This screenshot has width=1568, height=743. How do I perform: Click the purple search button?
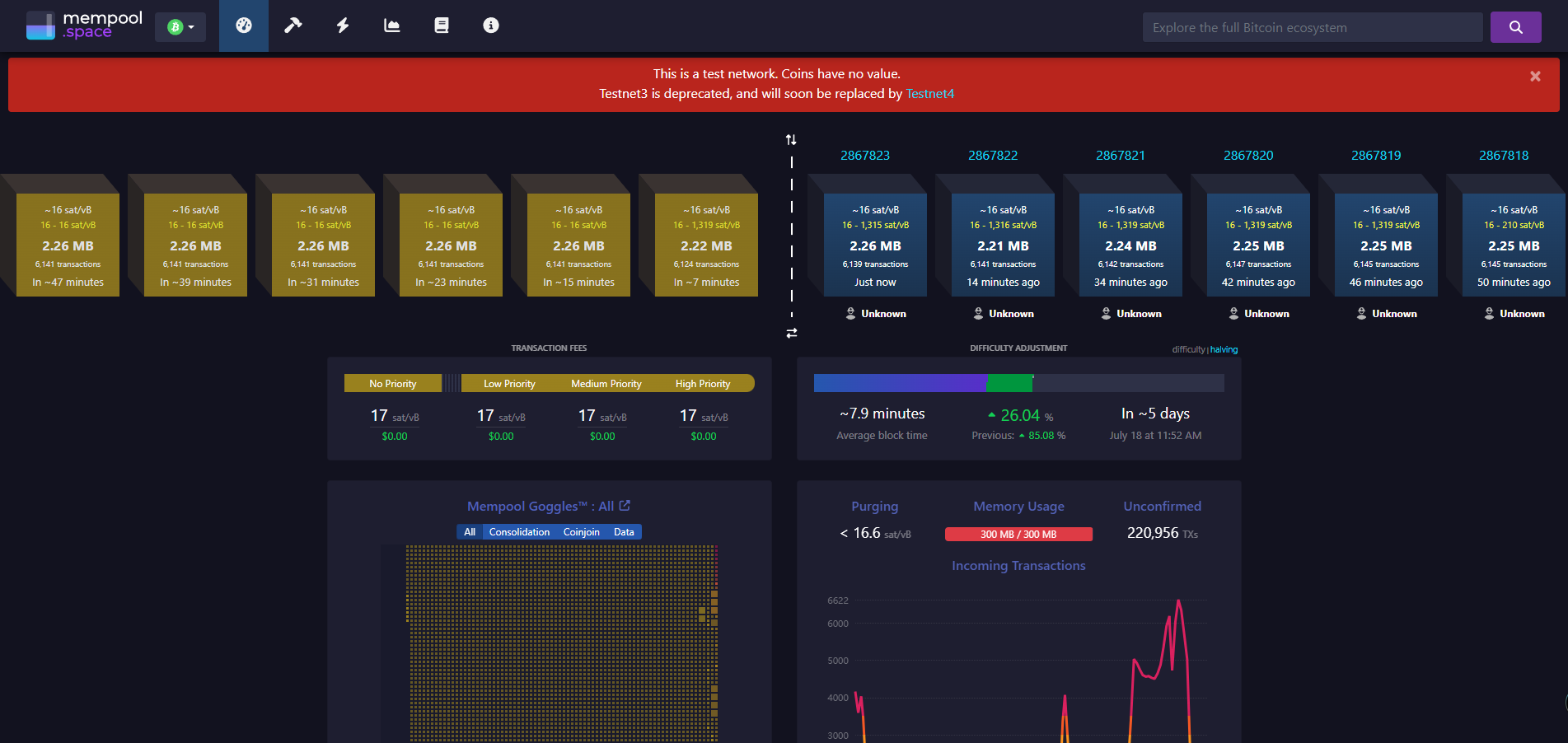point(1515,27)
